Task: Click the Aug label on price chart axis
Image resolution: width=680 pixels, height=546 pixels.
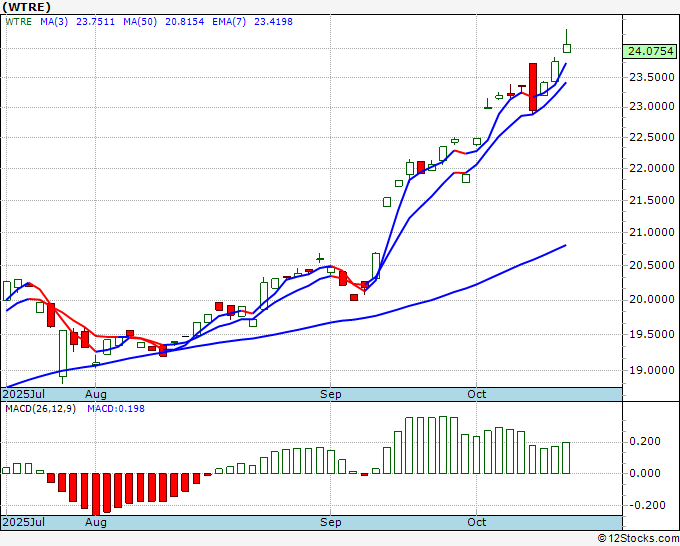Action: (96, 394)
